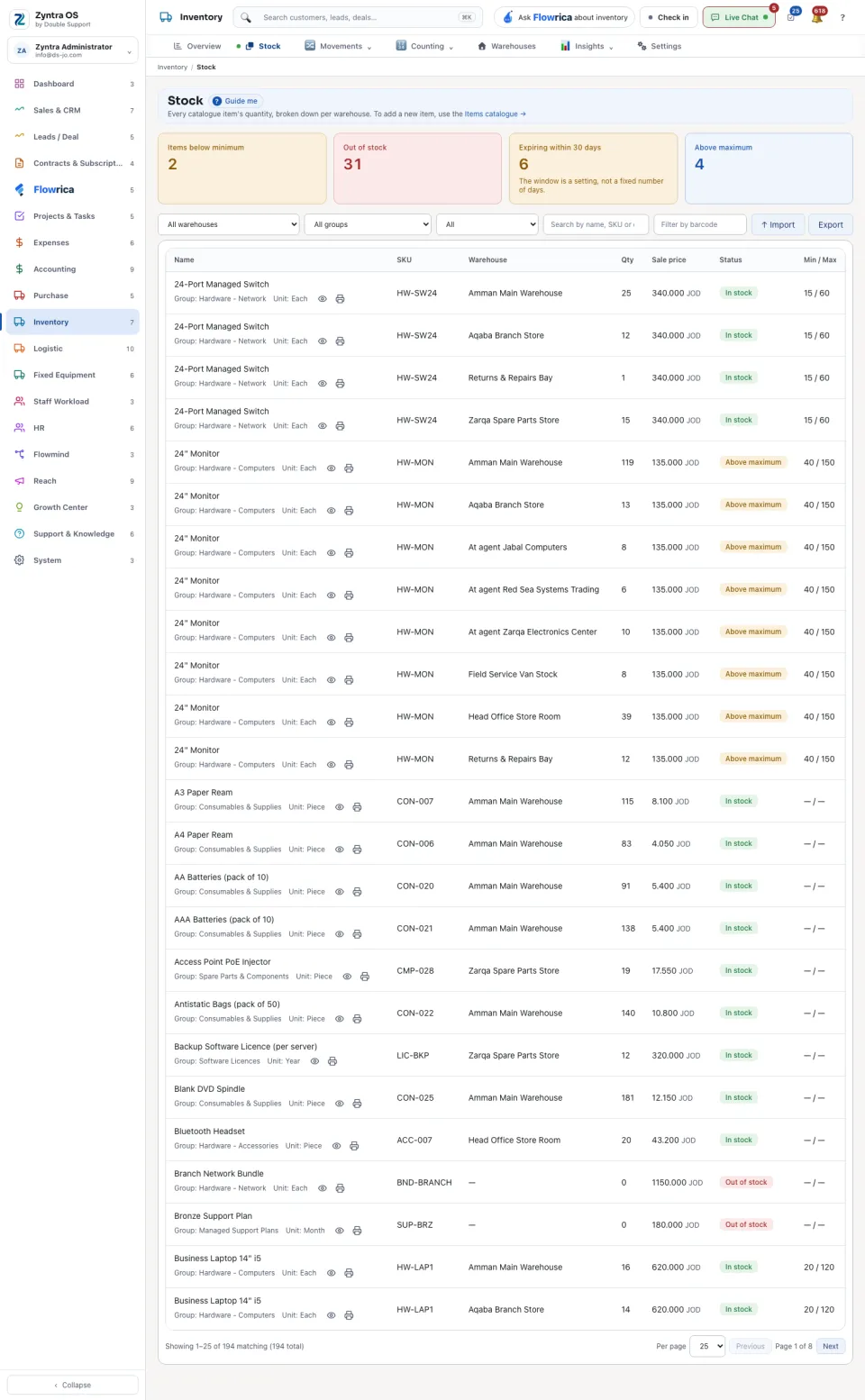Open the All warehouses dropdown
The height and width of the screenshot is (1400, 865).
pyautogui.click(x=229, y=224)
